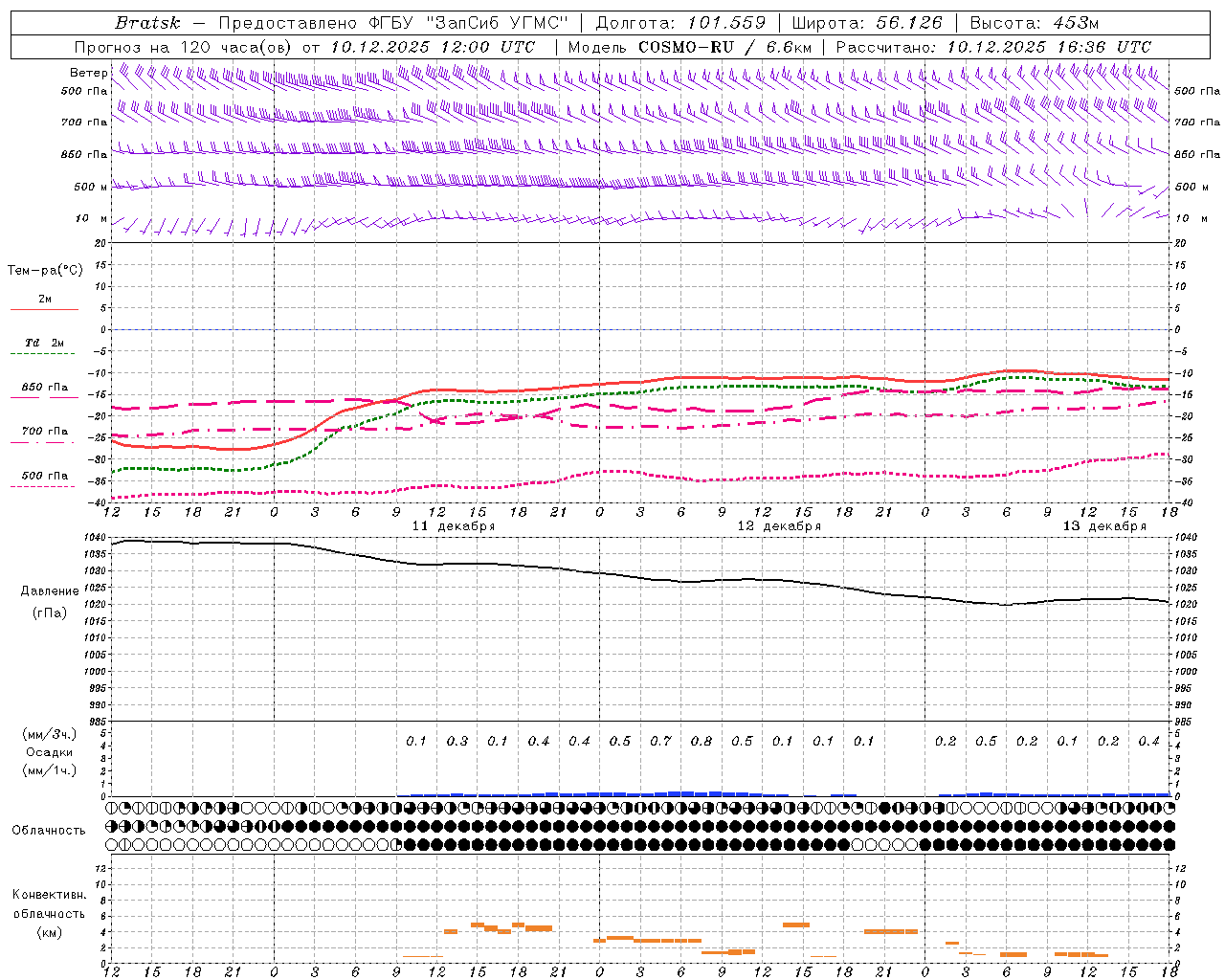1225x980 pixels.
Task: Click the green dotted dew point curve
Action: point(641,390)
